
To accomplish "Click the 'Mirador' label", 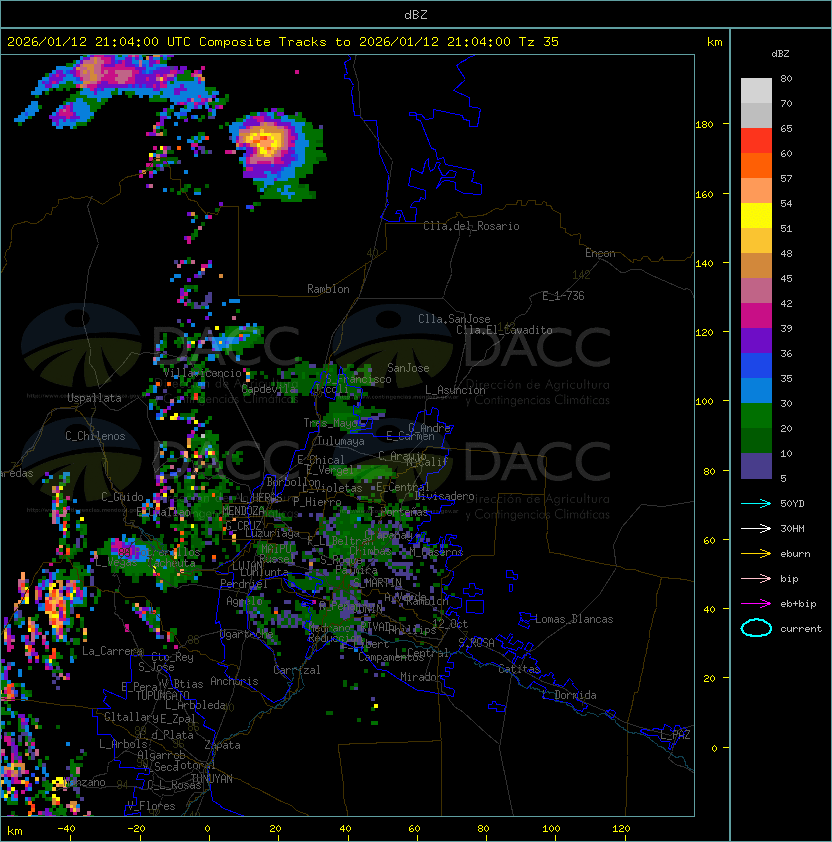I will click(421, 677).
